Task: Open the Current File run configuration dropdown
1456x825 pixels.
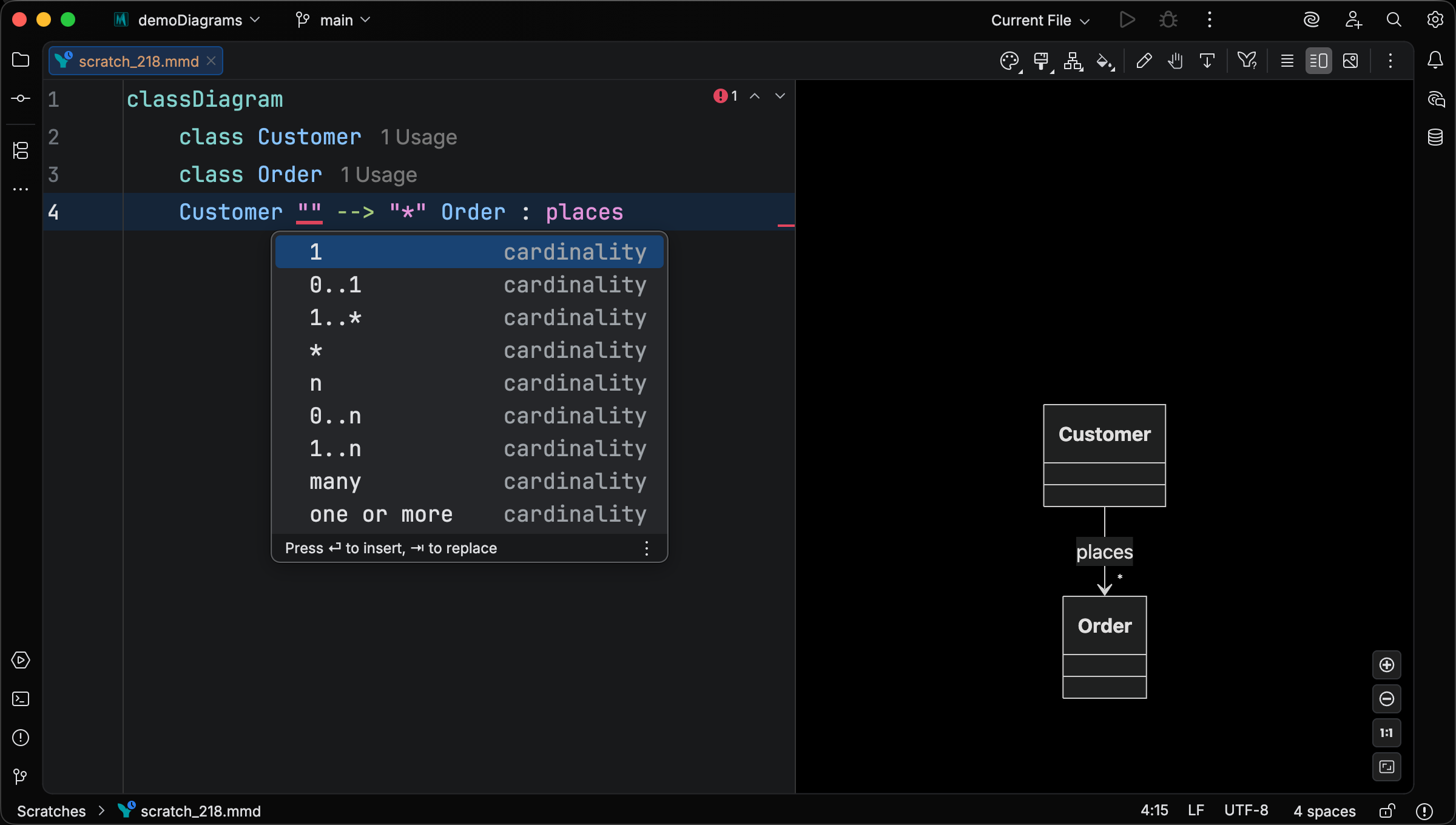Action: click(x=1040, y=20)
